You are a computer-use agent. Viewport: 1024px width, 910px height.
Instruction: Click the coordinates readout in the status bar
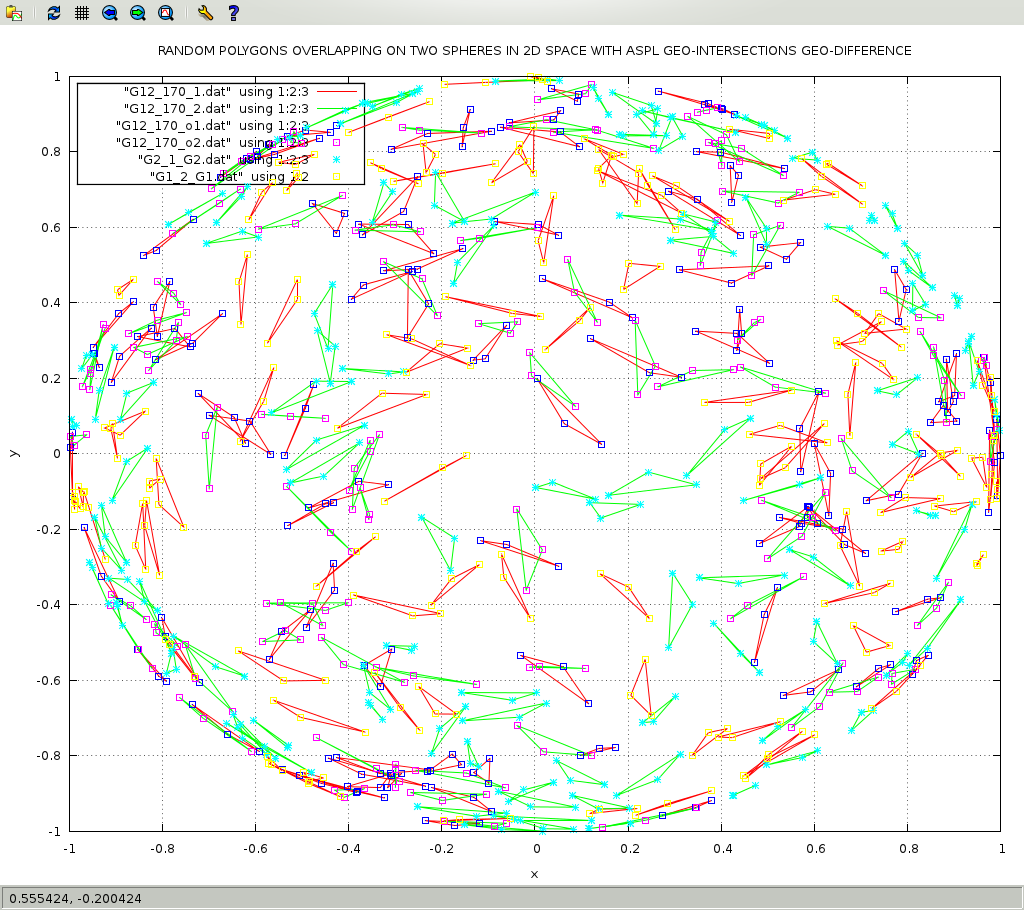coord(76,898)
